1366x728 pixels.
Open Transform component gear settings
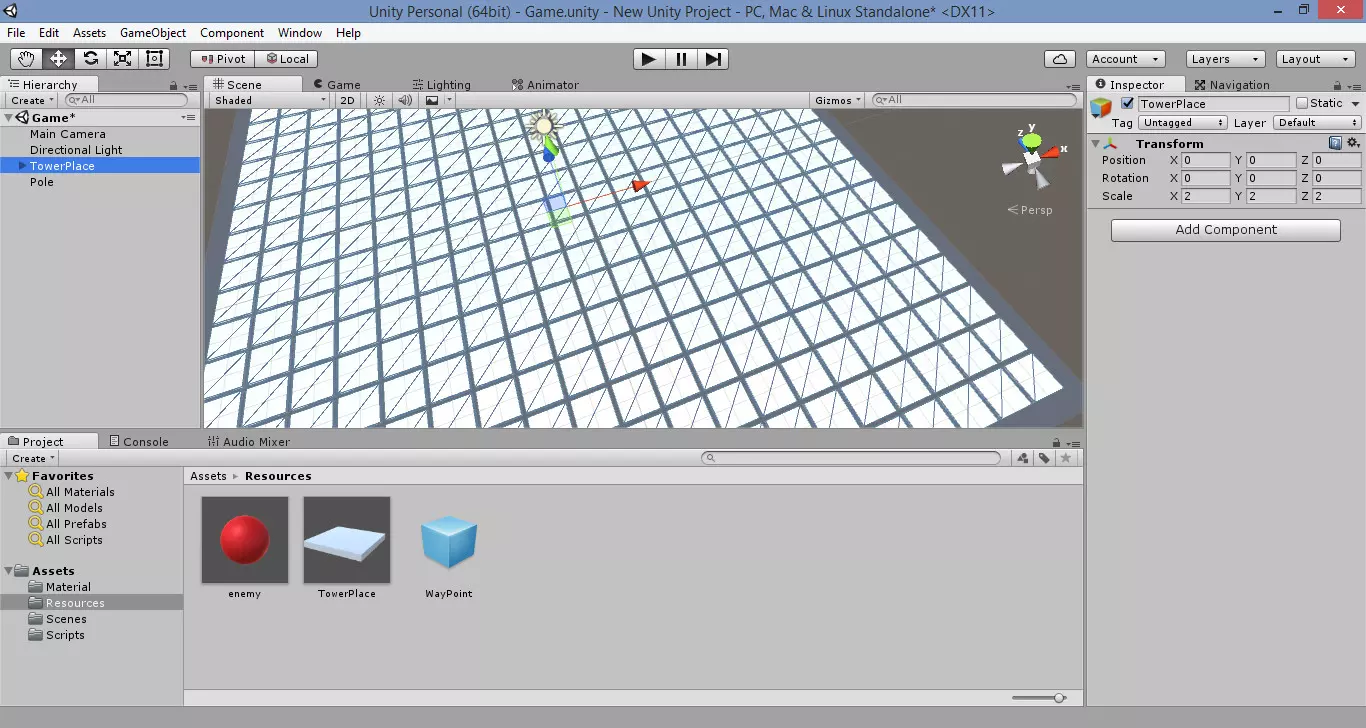click(x=1353, y=143)
